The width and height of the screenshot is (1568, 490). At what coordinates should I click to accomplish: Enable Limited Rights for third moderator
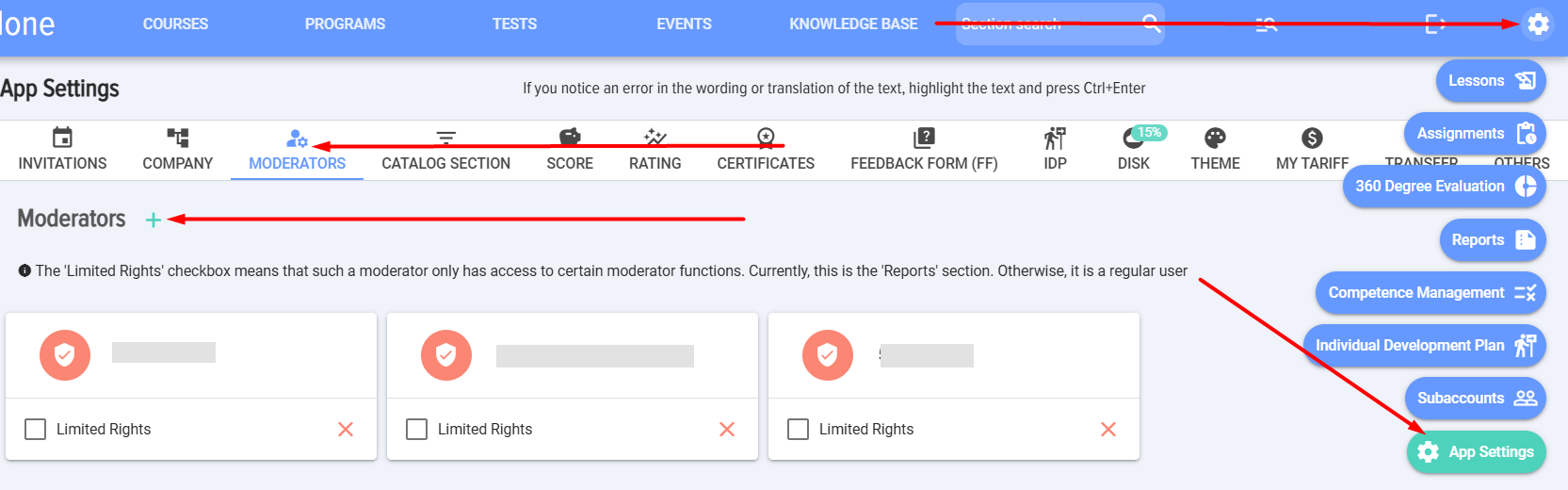coord(799,430)
